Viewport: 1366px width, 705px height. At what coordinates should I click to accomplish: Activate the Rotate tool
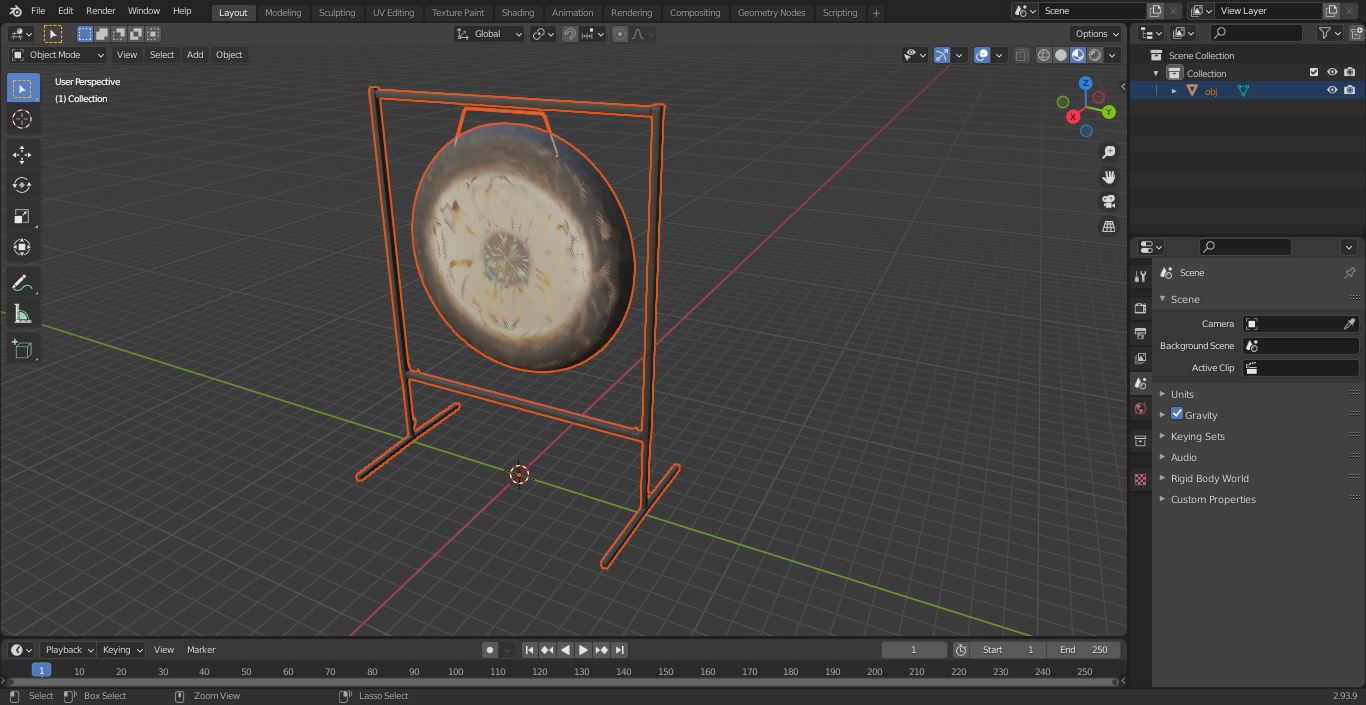22,185
